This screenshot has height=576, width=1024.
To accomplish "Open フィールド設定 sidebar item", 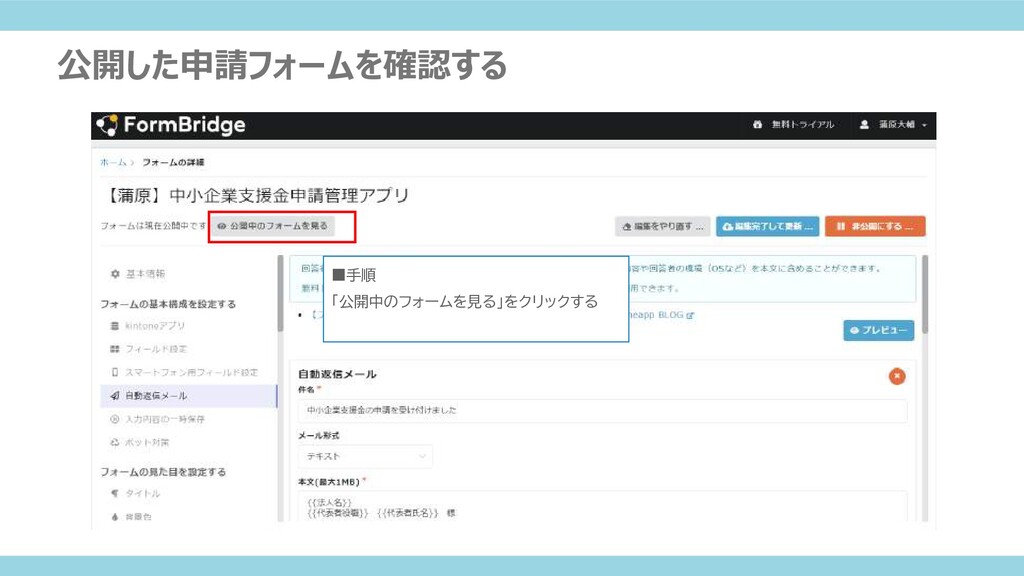I will [x=156, y=349].
